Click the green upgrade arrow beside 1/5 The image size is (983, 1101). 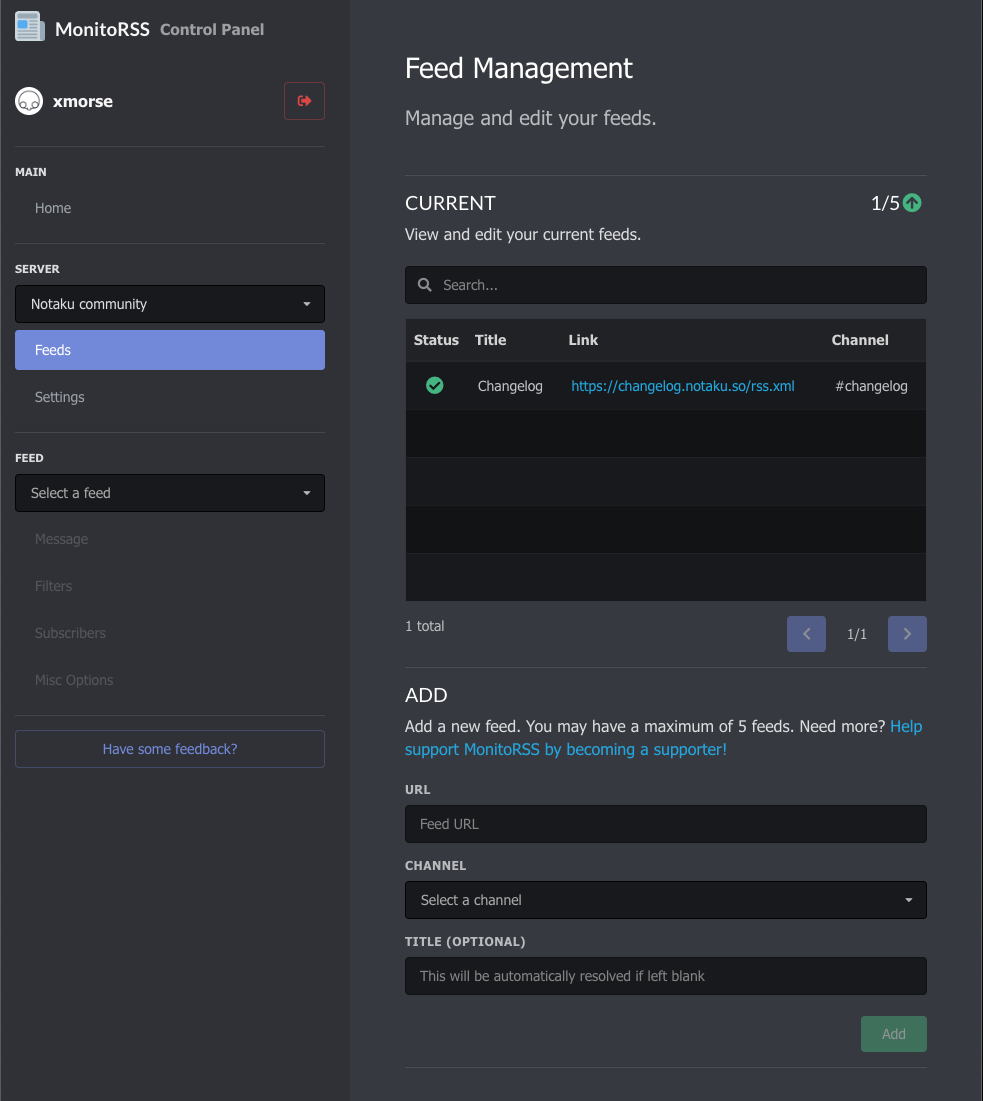tap(911, 203)
